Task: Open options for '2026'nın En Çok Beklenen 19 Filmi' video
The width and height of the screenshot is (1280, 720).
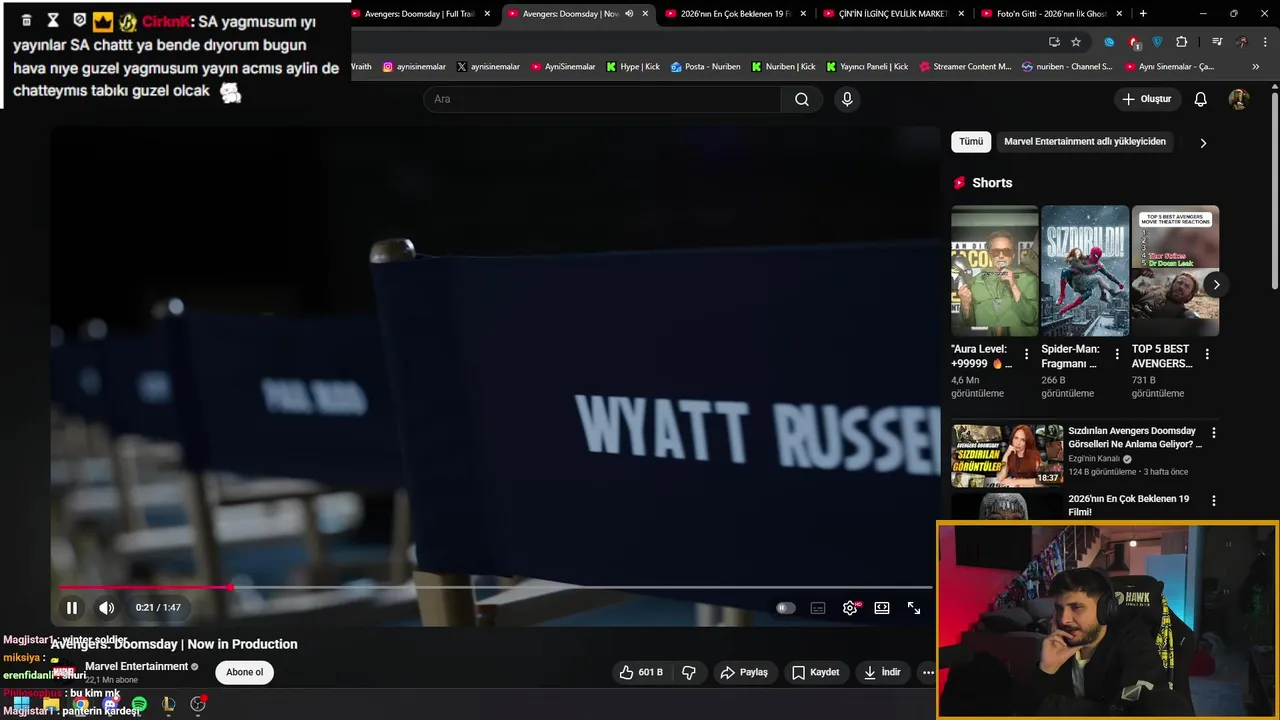Action: 1214,501
